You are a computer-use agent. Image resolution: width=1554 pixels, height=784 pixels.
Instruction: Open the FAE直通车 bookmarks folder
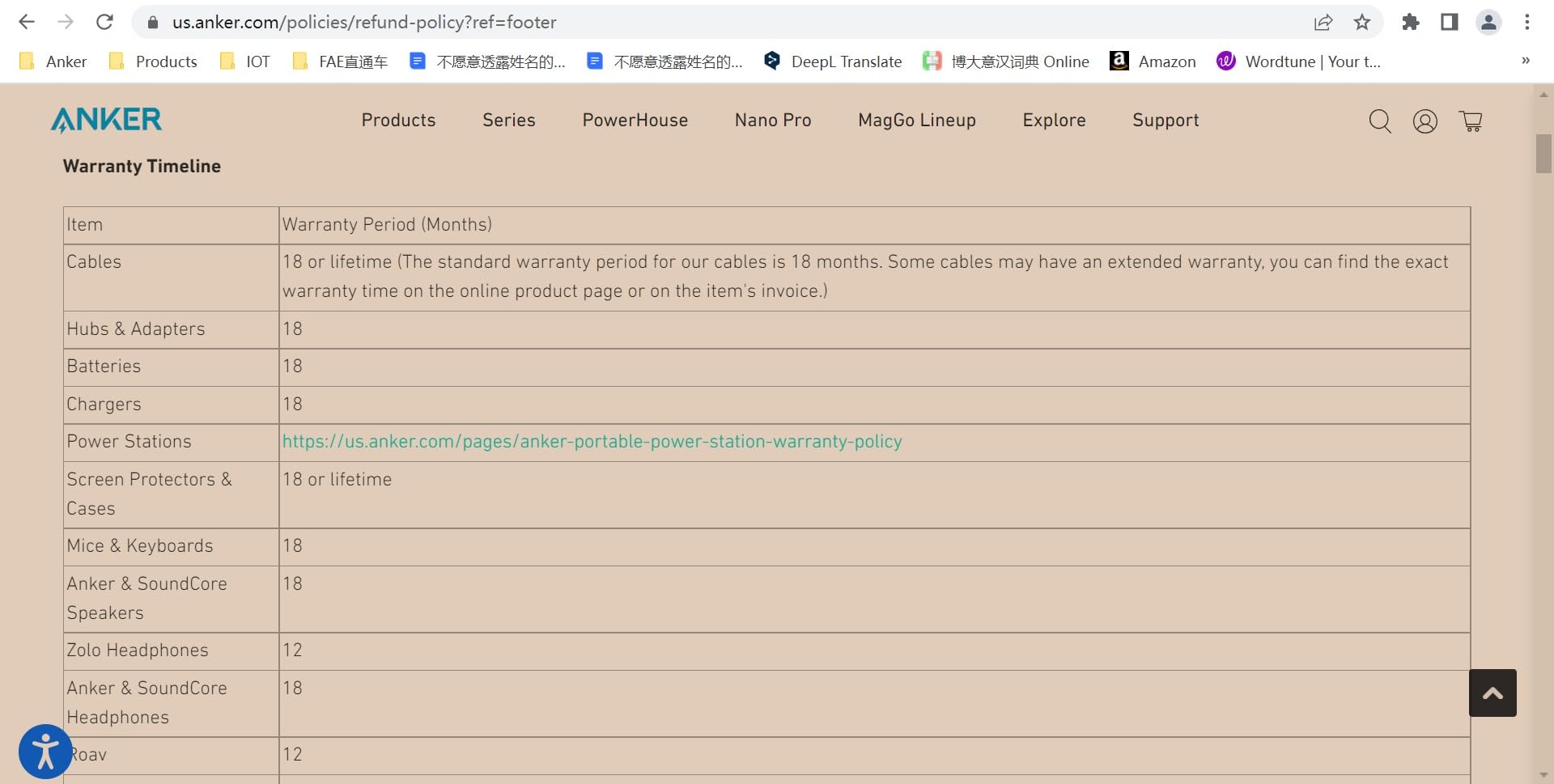tap(340, 61)
